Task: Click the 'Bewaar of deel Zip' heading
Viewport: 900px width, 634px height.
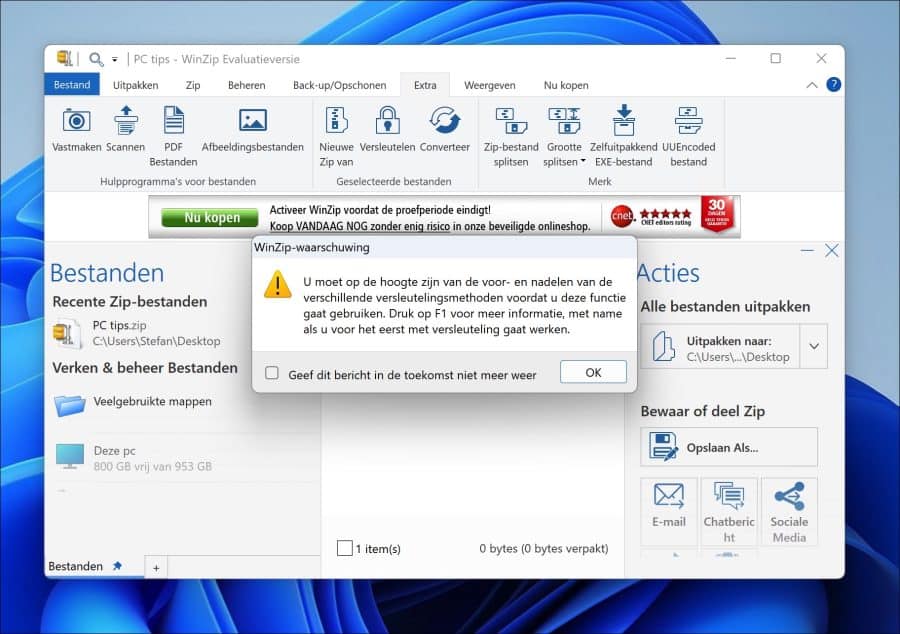Action: click(703, 411)
